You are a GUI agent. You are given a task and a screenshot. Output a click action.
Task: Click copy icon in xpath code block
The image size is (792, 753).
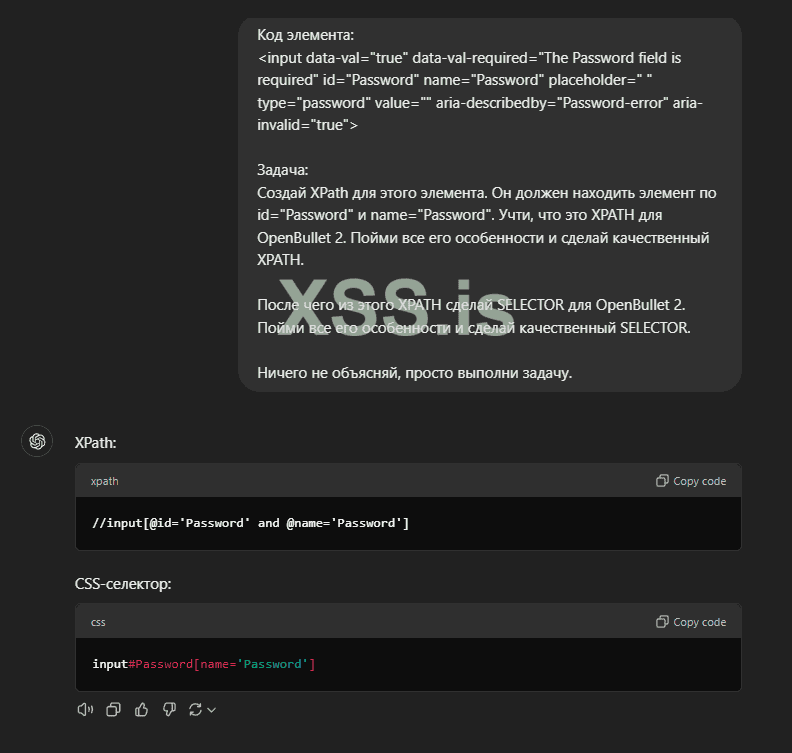662,481
